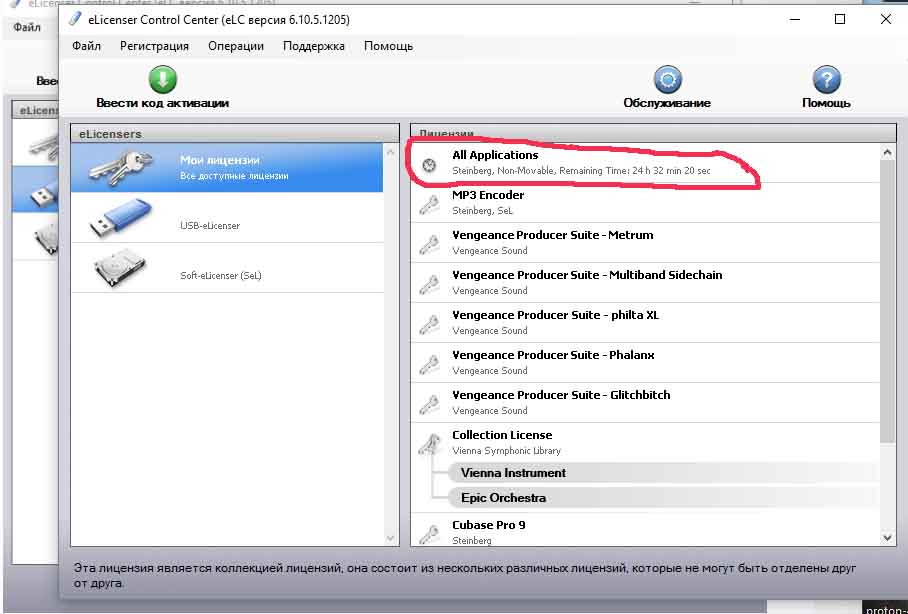Click key icon of Multiband Sidechain license
This screenshot has height=614, width=908.
(x=429, y=284)
